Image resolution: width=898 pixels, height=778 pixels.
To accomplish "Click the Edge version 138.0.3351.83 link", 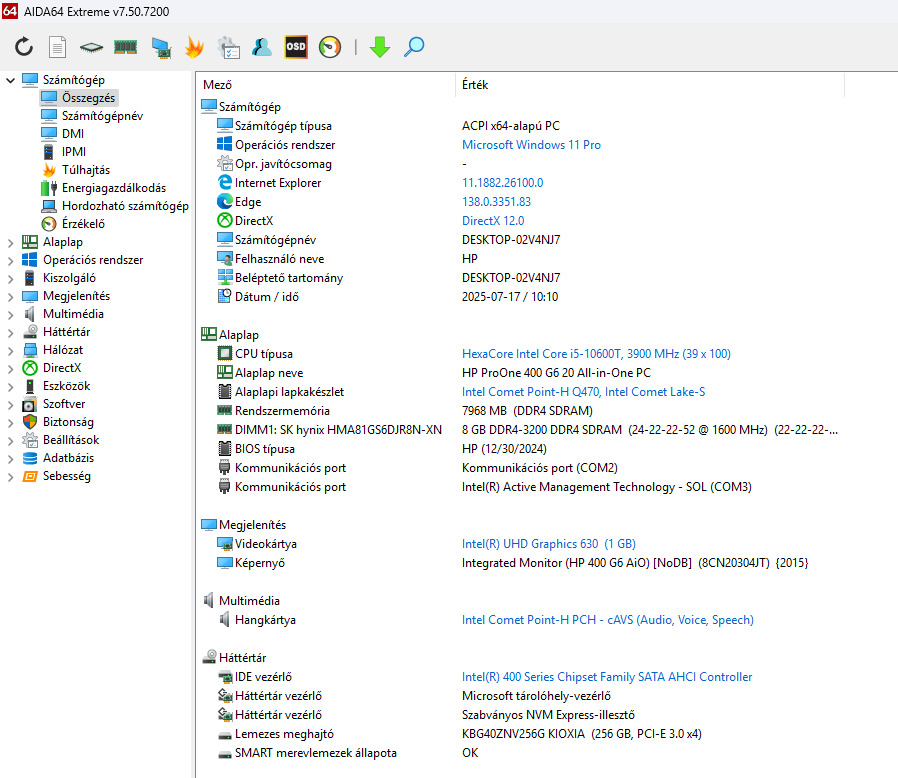I will (497, 202).
